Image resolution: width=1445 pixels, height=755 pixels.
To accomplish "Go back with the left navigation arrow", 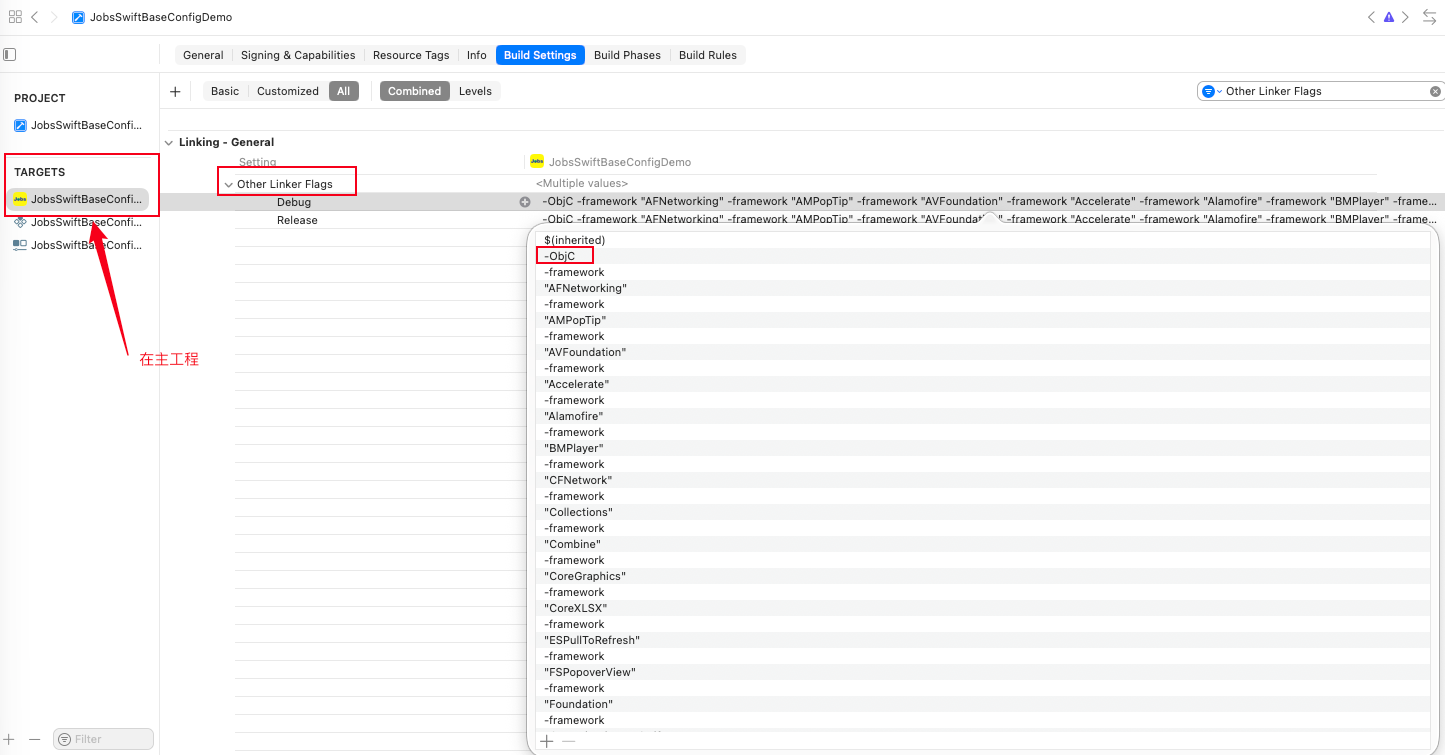I will pos(35,17).
